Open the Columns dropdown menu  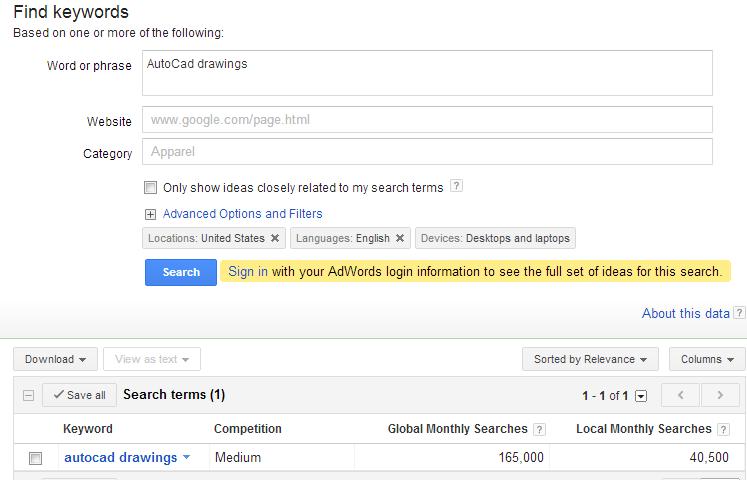[707, 359]
